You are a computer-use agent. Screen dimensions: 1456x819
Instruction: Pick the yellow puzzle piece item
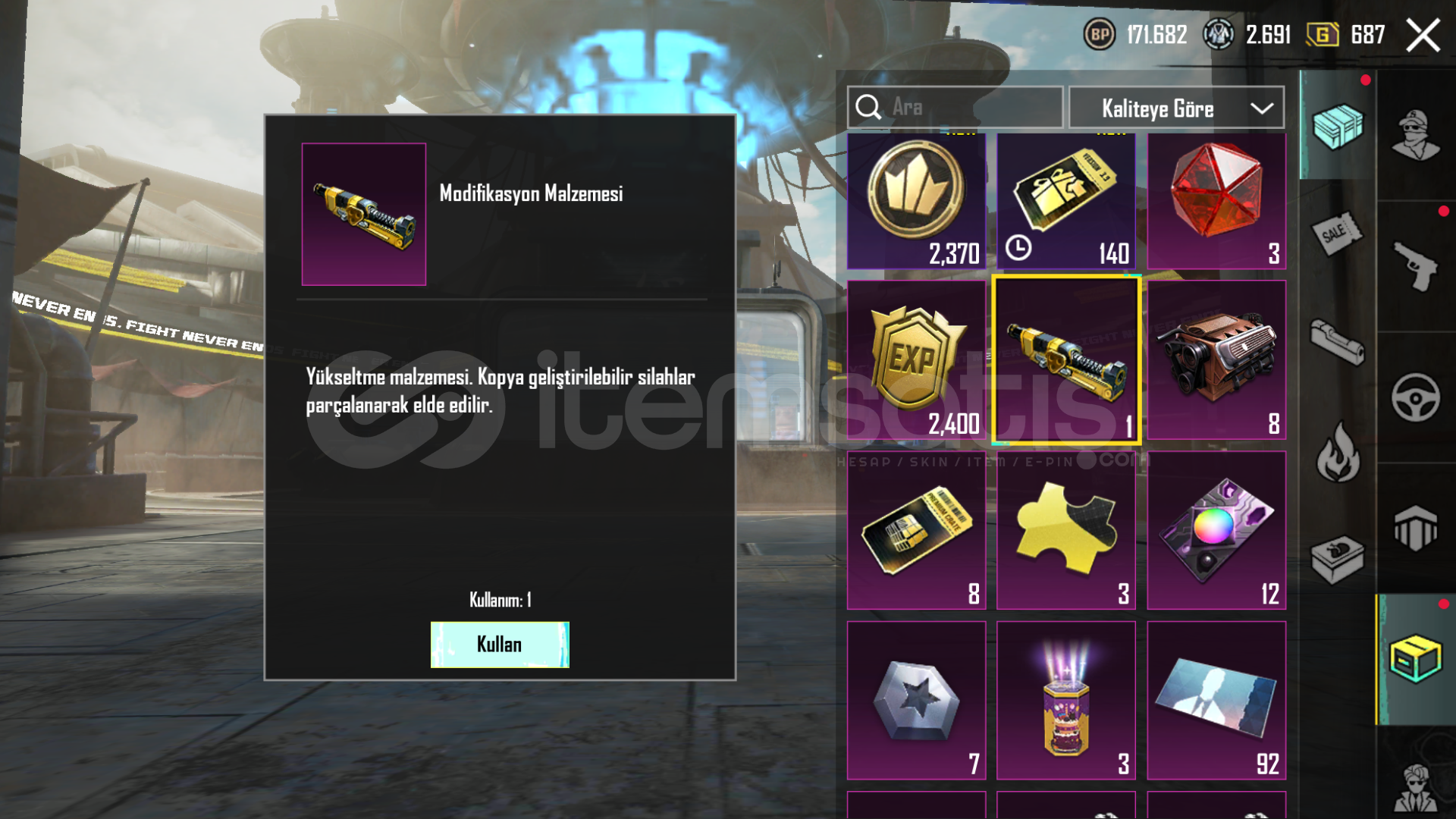coord(1065,530)
